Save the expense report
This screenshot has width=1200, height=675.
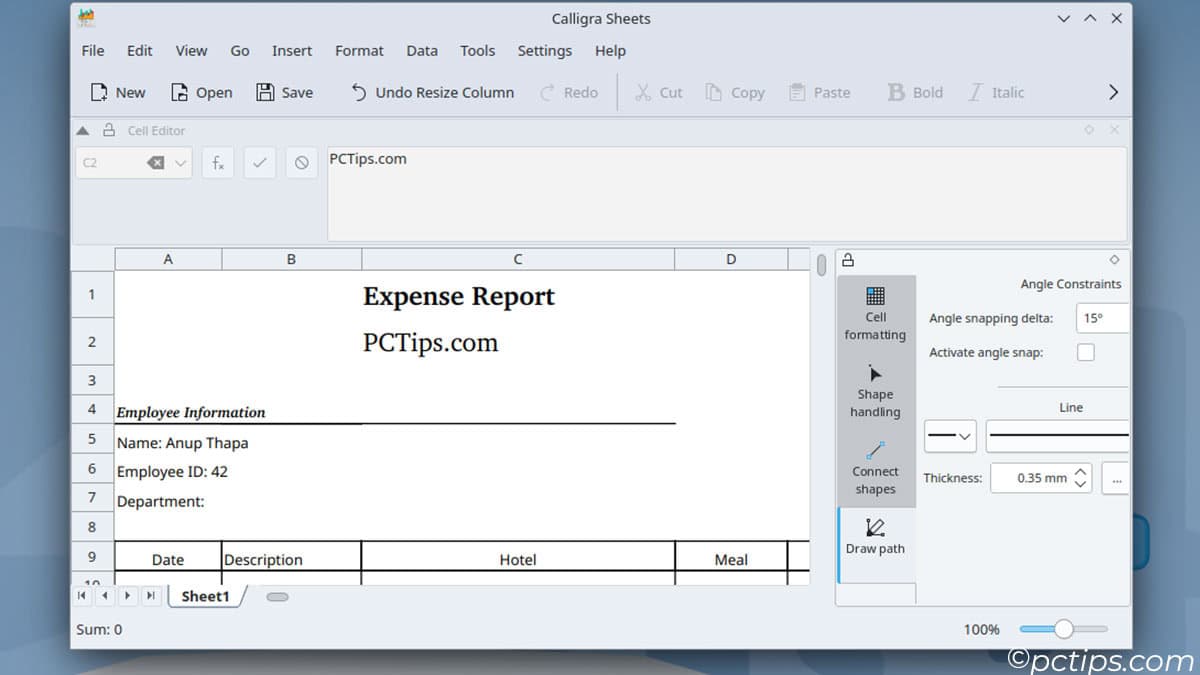point(284,92)
